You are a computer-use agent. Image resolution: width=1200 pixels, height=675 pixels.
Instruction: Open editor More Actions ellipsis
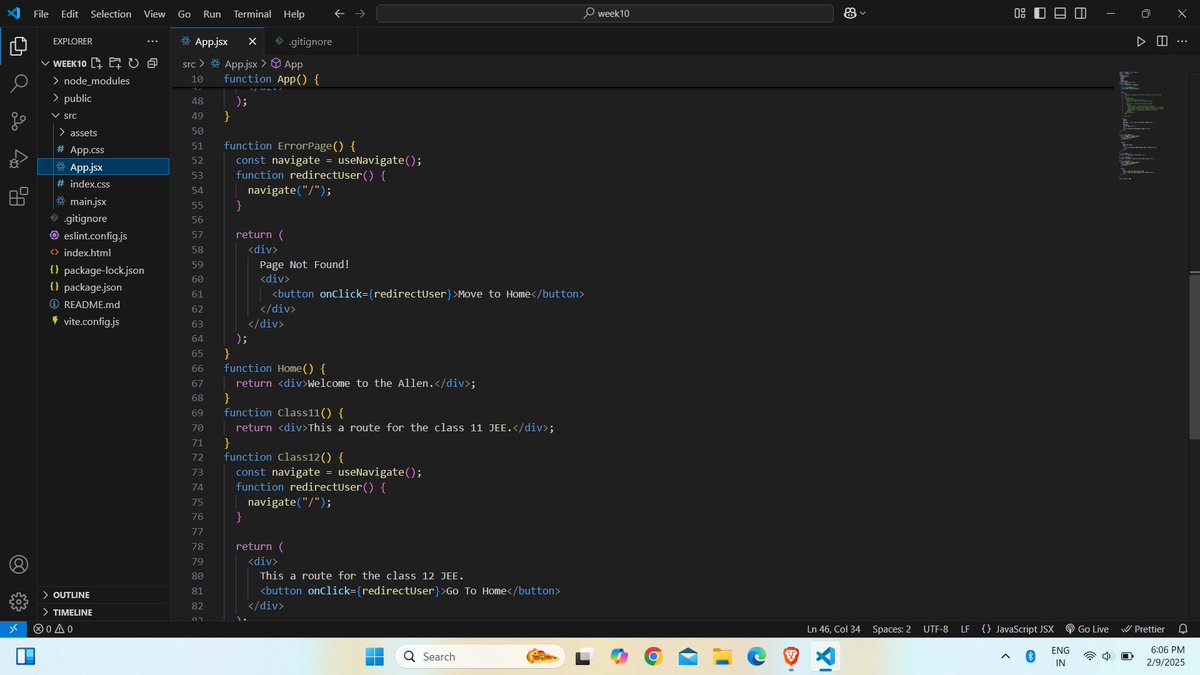click(1183, 42)
